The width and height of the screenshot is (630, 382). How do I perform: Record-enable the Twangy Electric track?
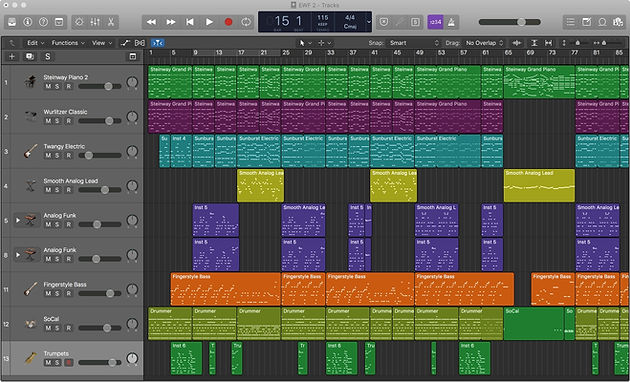(x=69, y=155)
